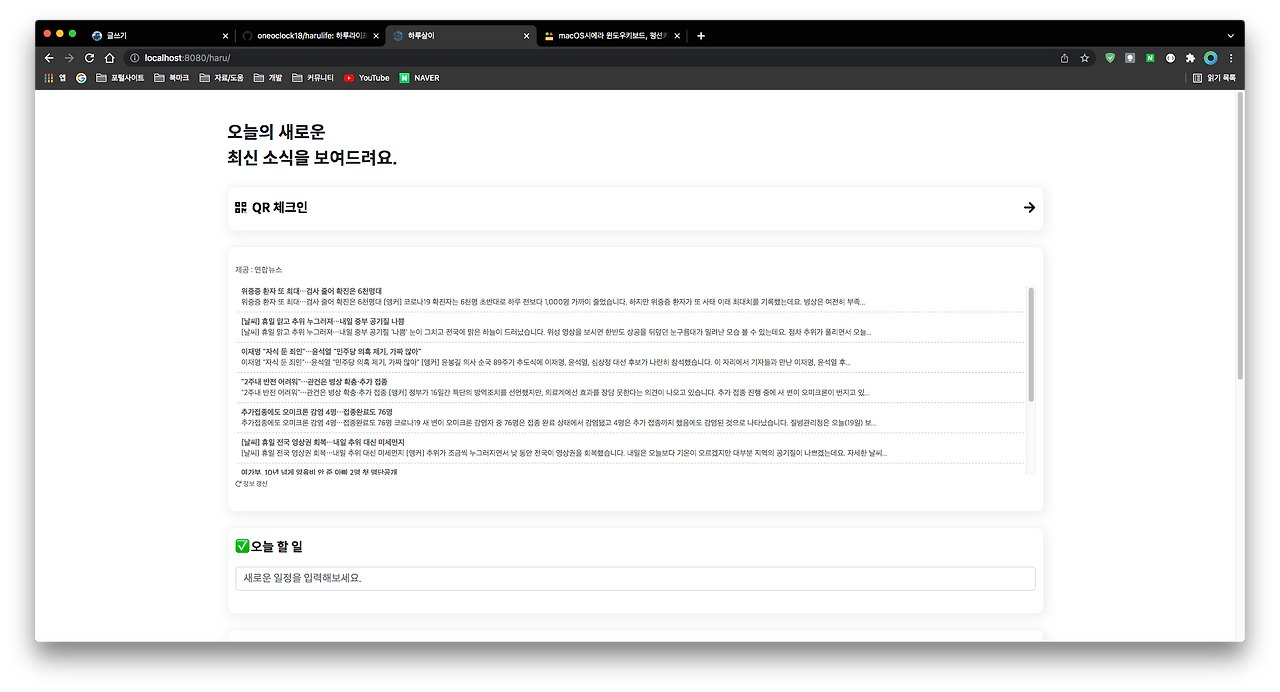Image resolution: width=1280 pixels, height=692 pixels.
Task: Open the 위중증 환자 또 최대 news article
Action: [x=312, y=291]
